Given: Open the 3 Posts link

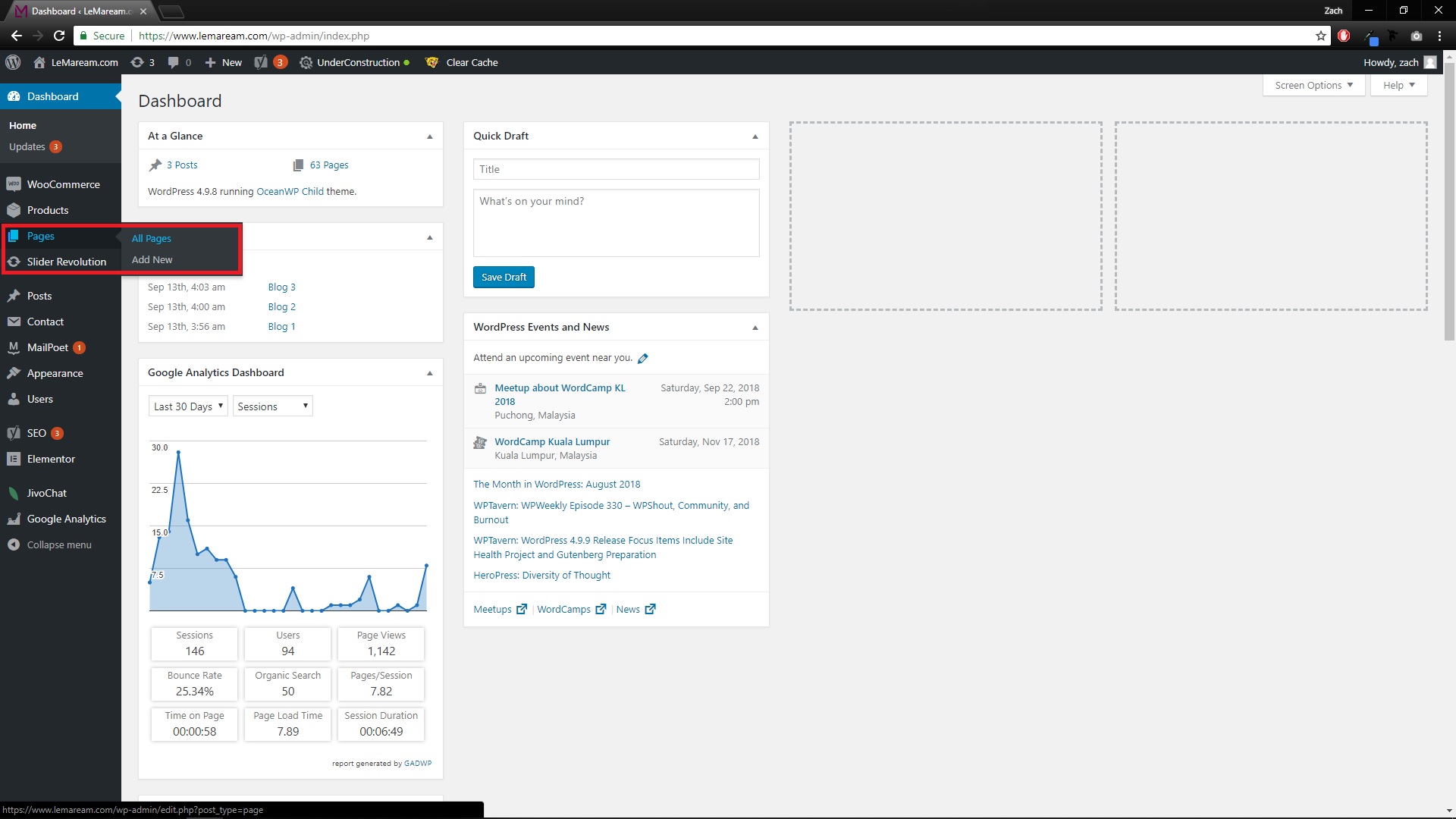Looking at the screenshot, I should pyautogui.click(x=182, y=165).
